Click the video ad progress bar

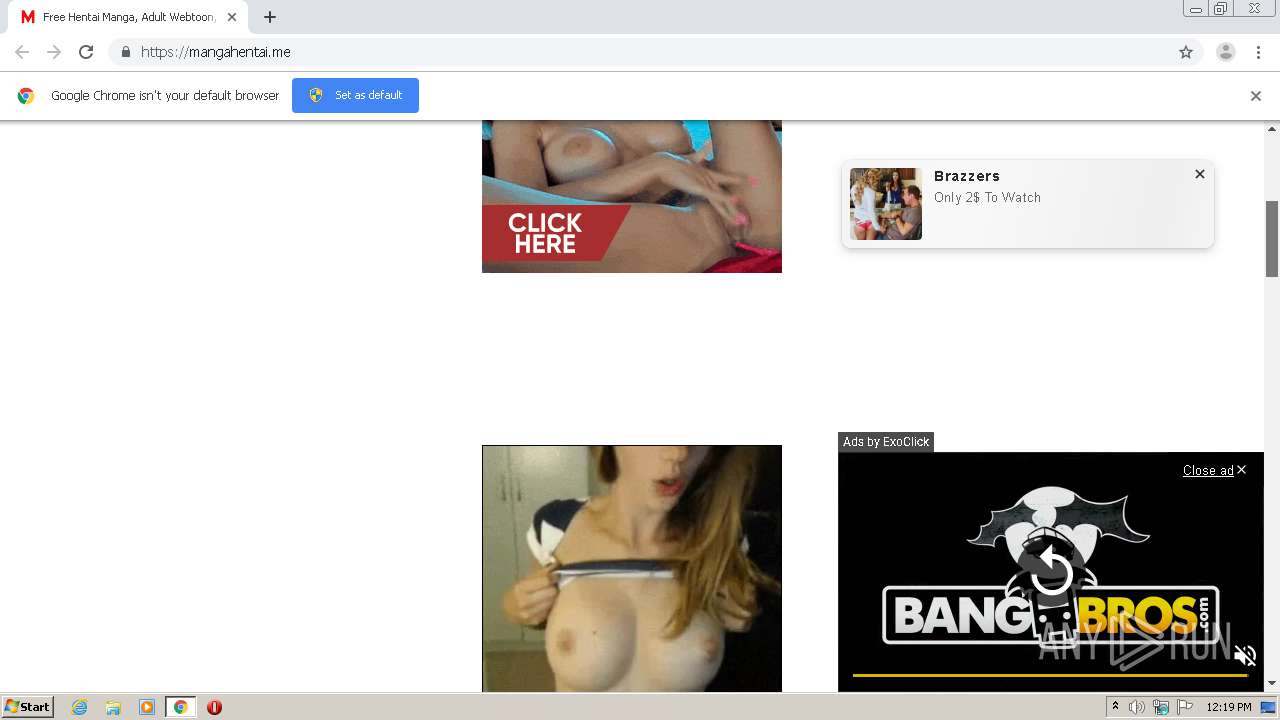tap(1050, 676)
